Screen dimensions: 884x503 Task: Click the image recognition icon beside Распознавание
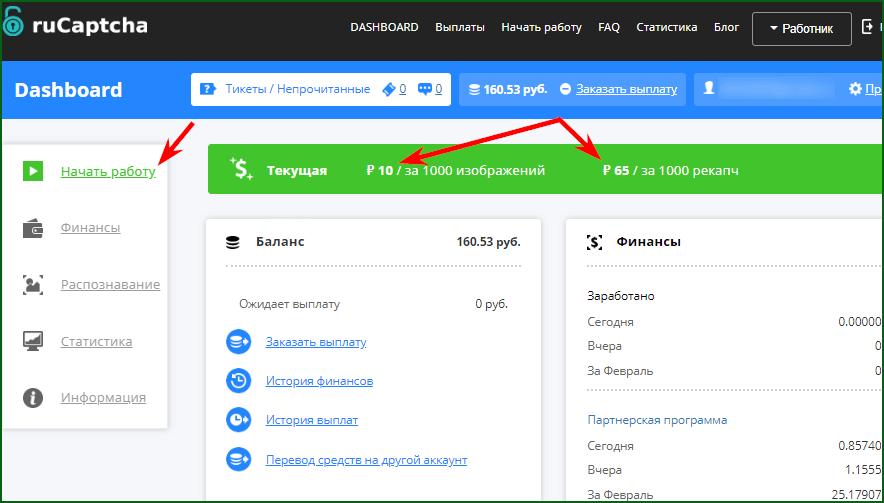33,285
